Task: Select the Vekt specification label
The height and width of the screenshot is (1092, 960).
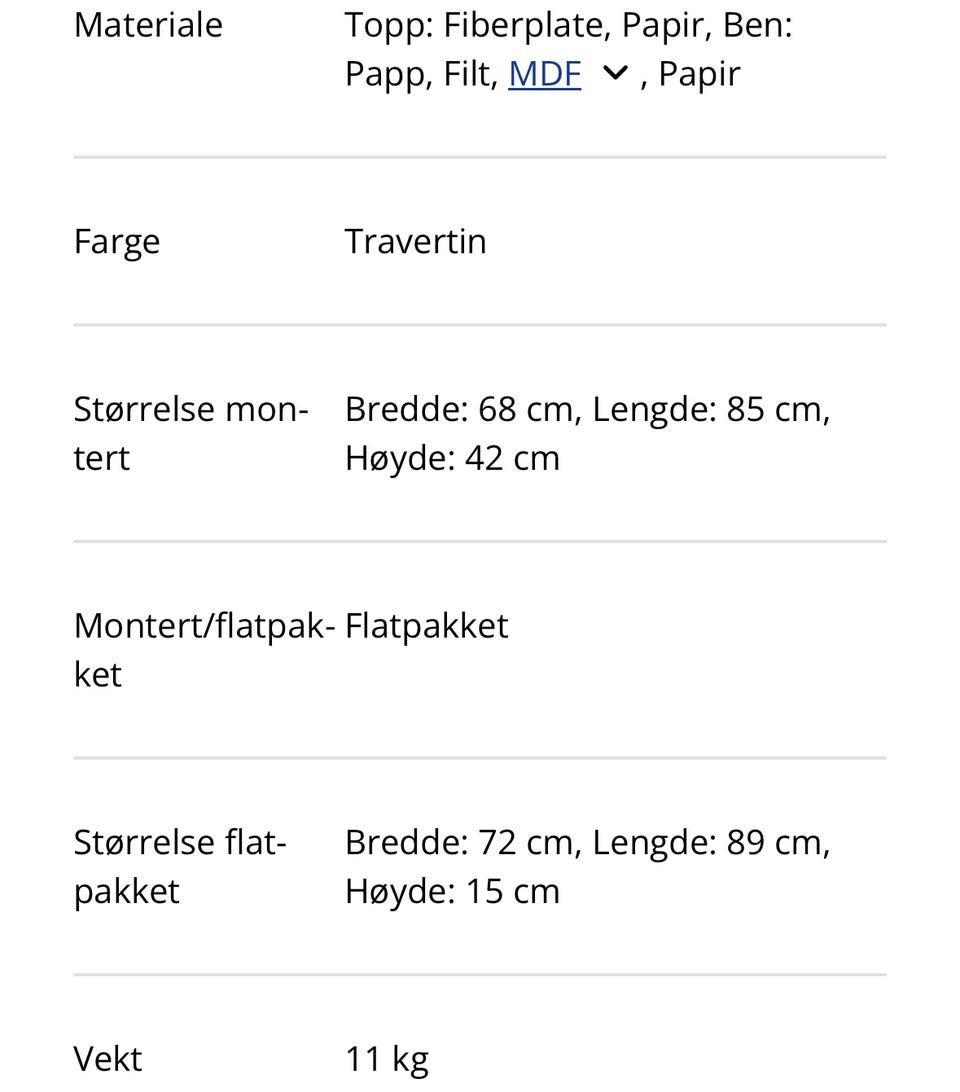Action: pyautogui.click(x=107, y=1058)
